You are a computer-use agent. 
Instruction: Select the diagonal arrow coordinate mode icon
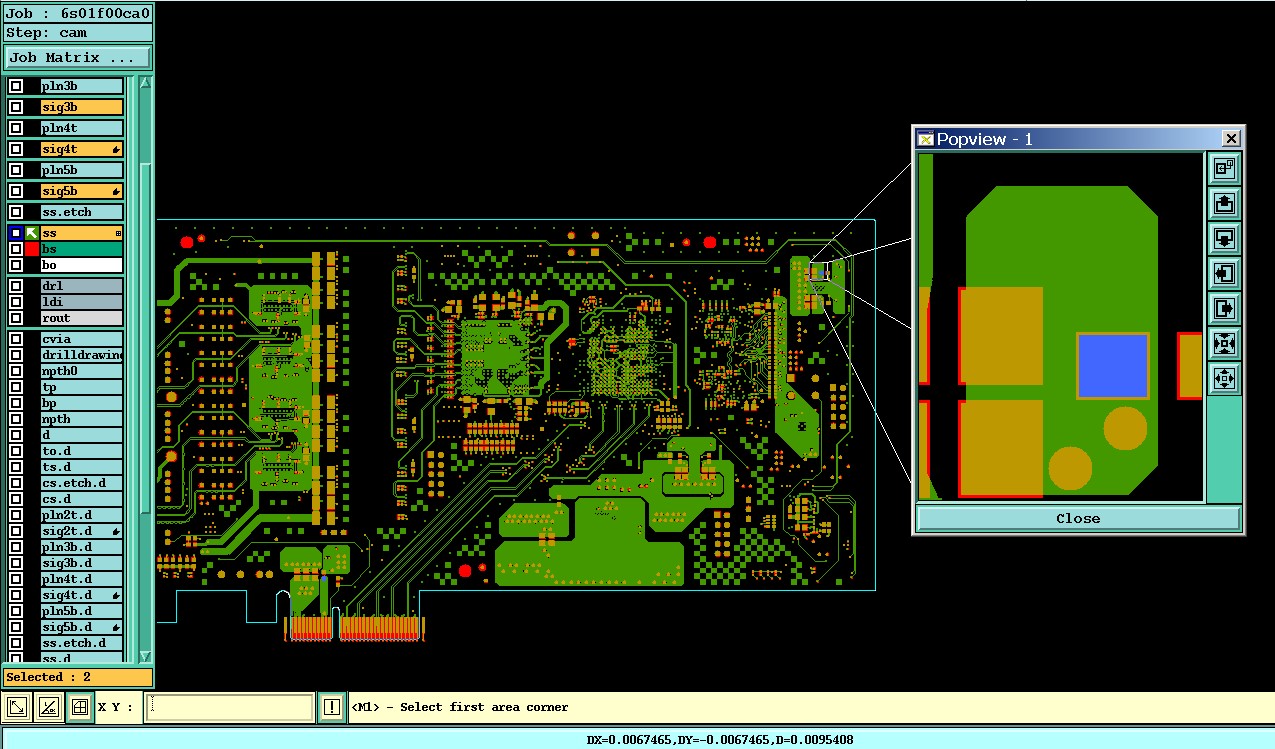pos(17,708)
